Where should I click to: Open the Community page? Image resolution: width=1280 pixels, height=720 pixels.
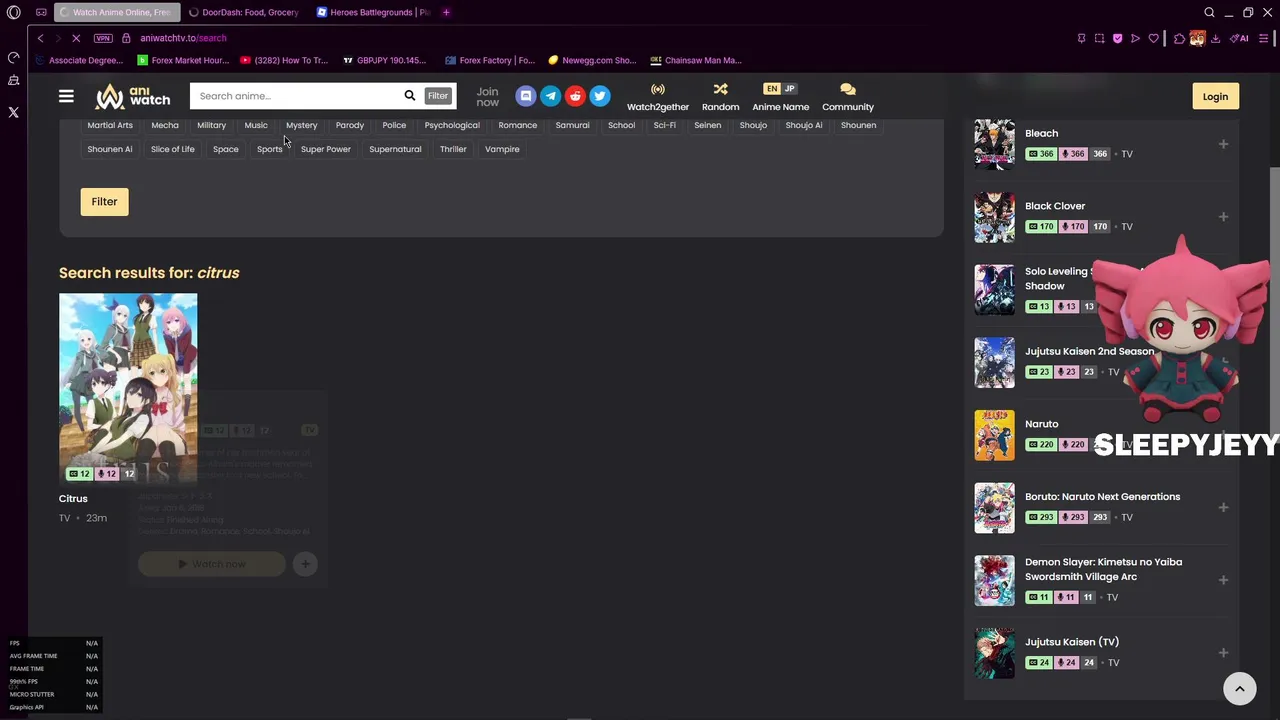coord(848,97)
